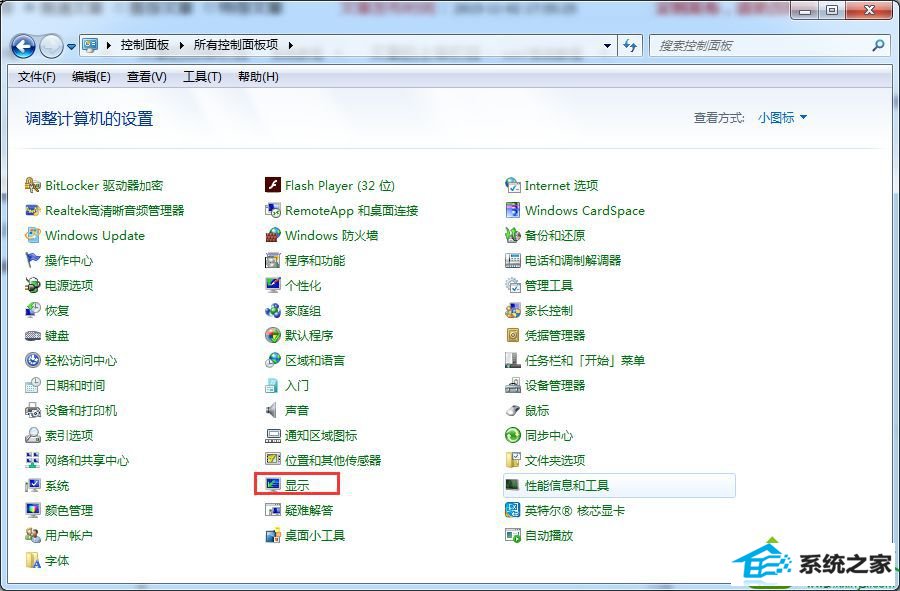Open the 系统 link
Screen dimensions: 900x591
(57, 485)
